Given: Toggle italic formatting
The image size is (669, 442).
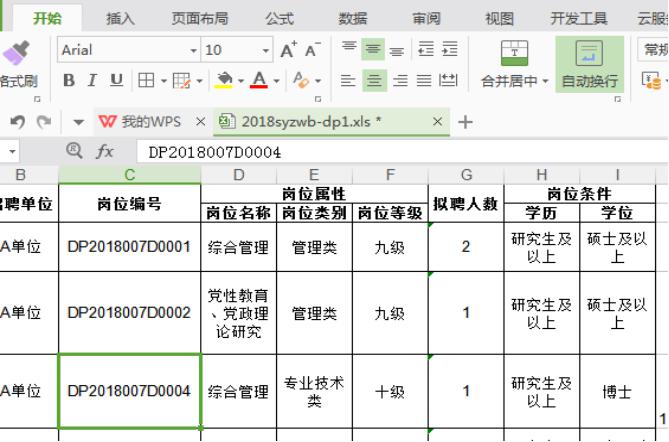Looking at the screenshot, I should point(92,81).
